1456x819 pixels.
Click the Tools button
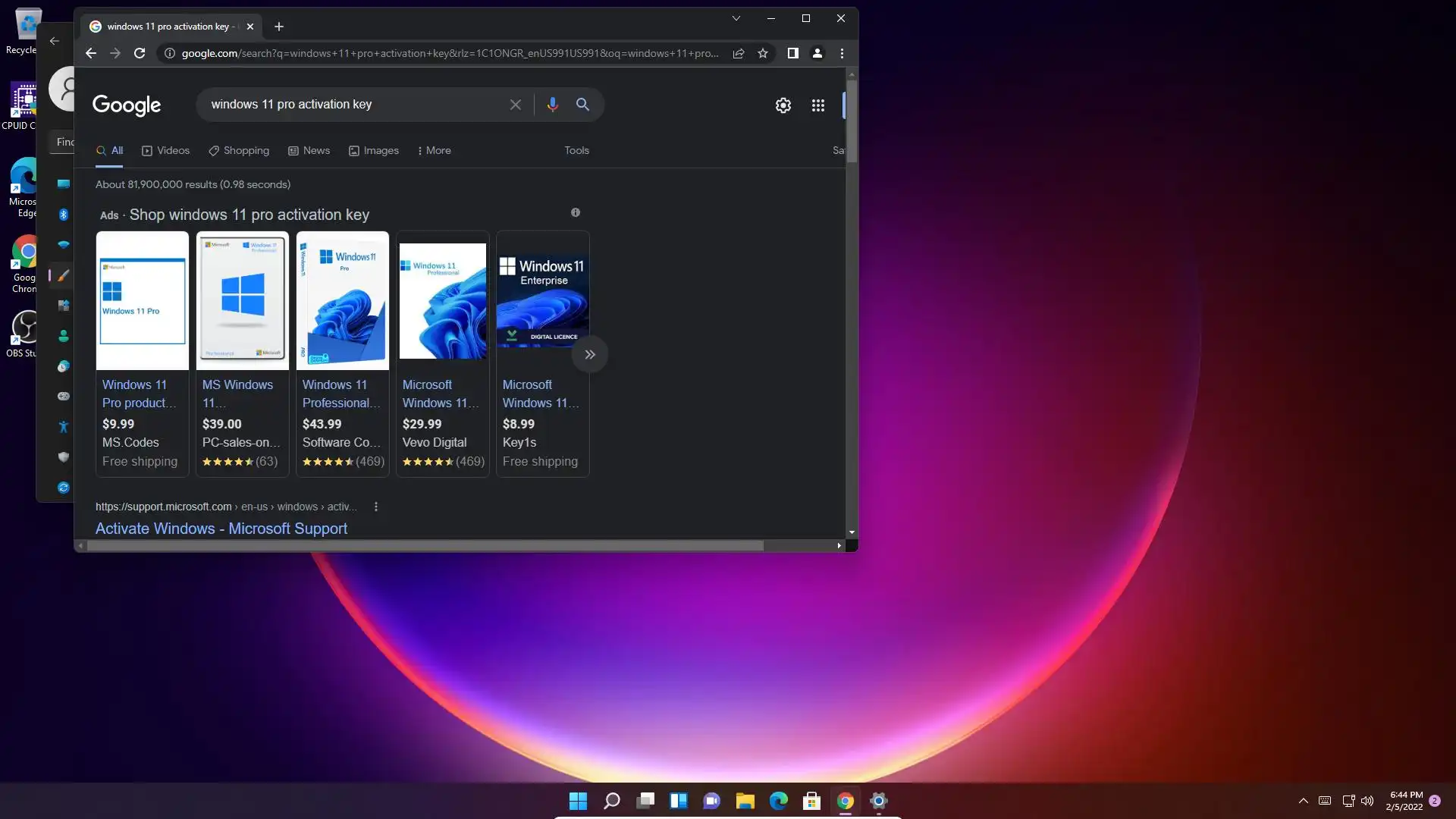(x=576, y=150)
